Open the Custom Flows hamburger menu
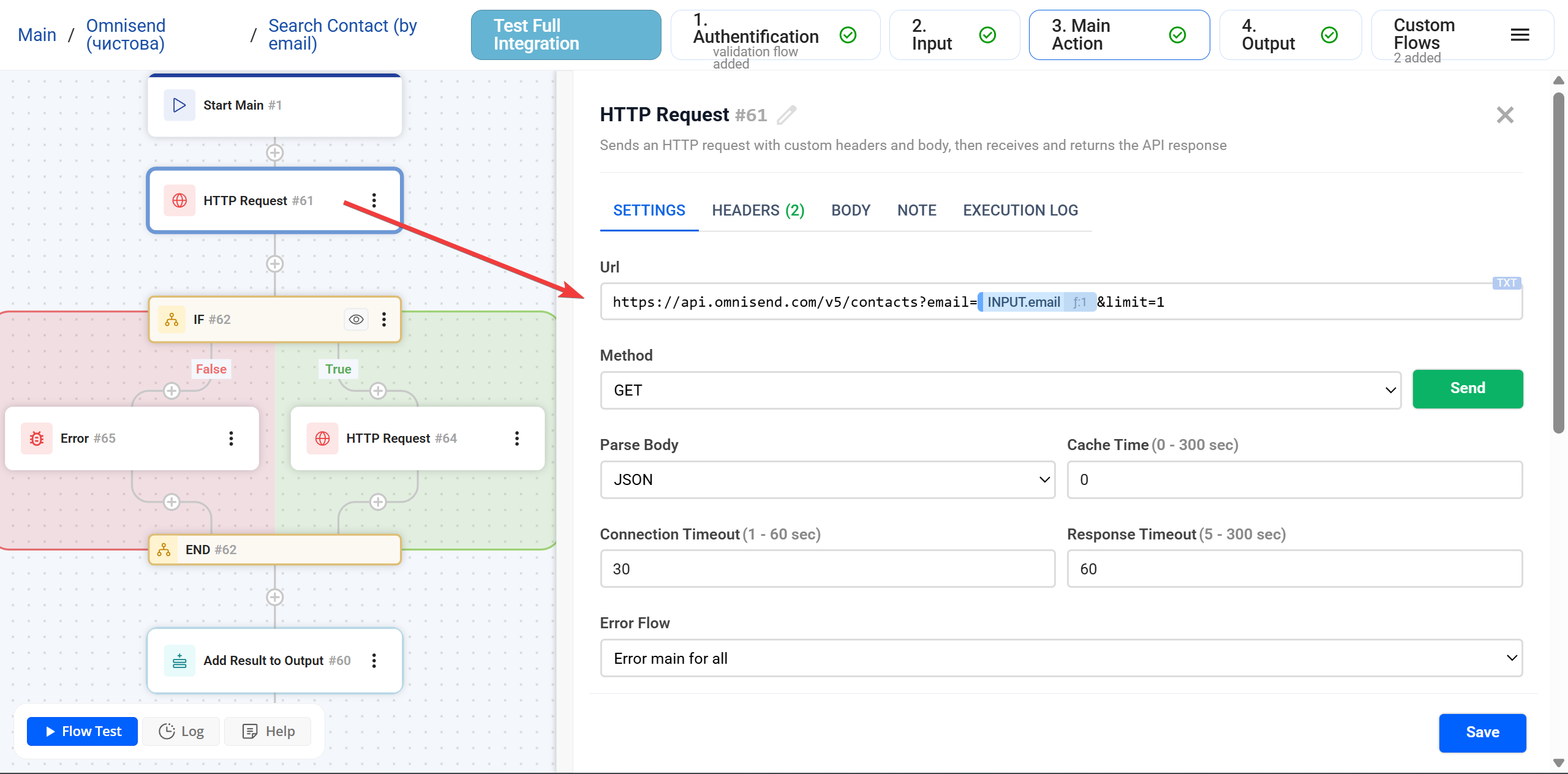The image size is (1568, 774). coord(1520,35)
